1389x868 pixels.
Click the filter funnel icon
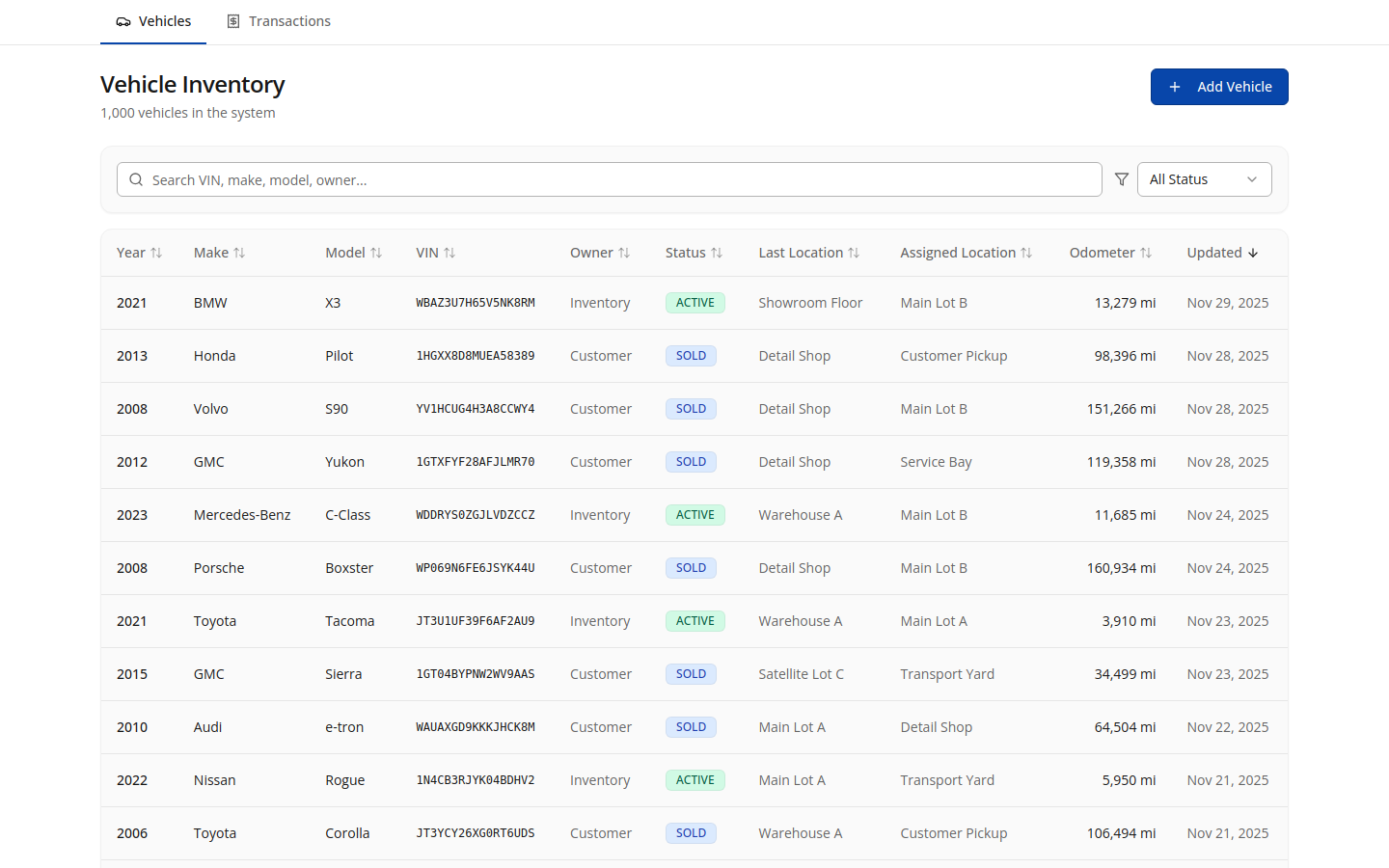click(x=1122, y=179)
